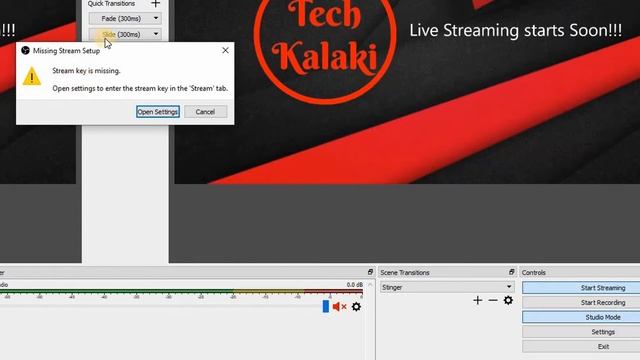
Task: Click the 'Quick Transitions' label
Action: (111, 4)
